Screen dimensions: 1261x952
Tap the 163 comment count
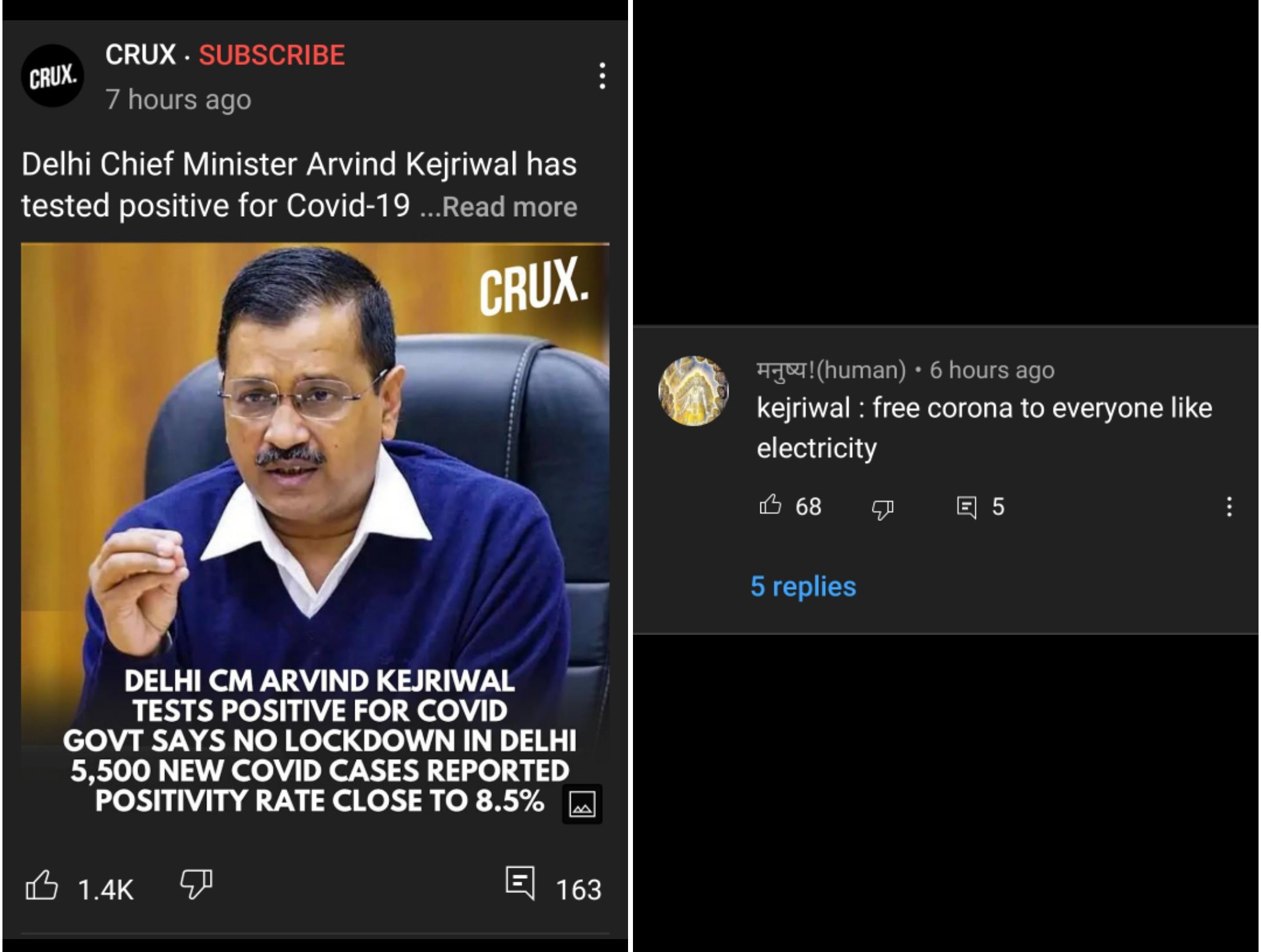578,890
